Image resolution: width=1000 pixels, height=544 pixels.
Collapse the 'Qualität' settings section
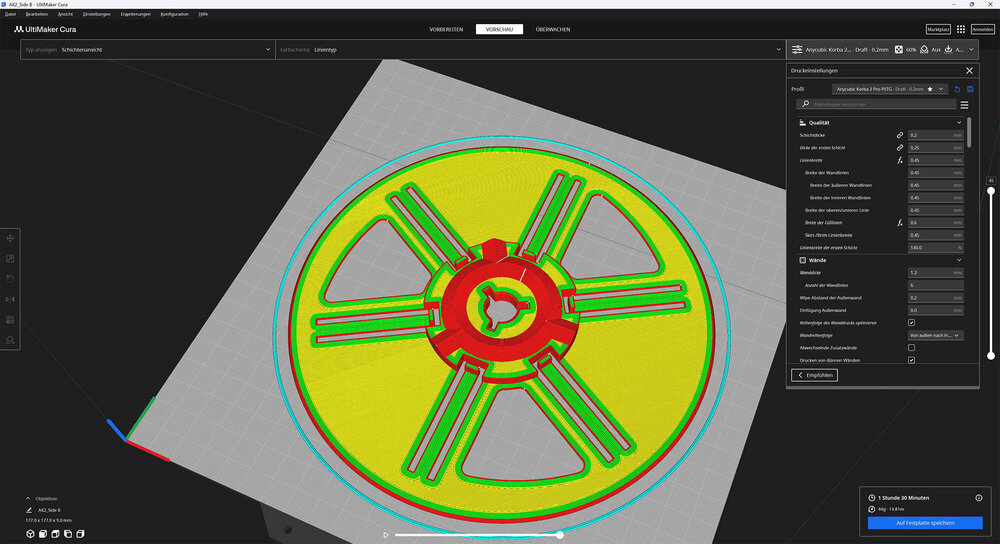tap(959, 122)
